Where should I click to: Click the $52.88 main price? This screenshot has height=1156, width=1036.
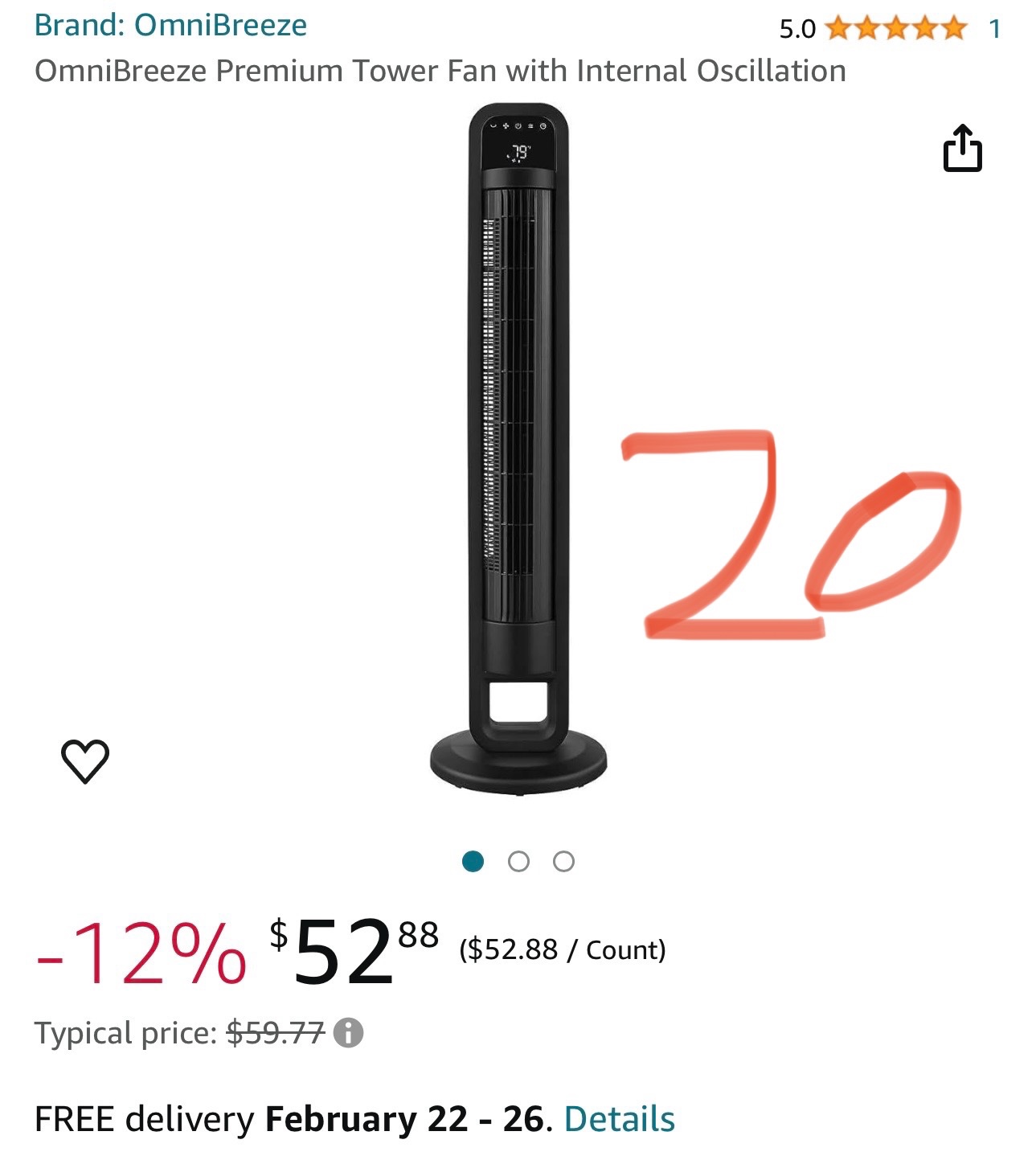(354, 951)
